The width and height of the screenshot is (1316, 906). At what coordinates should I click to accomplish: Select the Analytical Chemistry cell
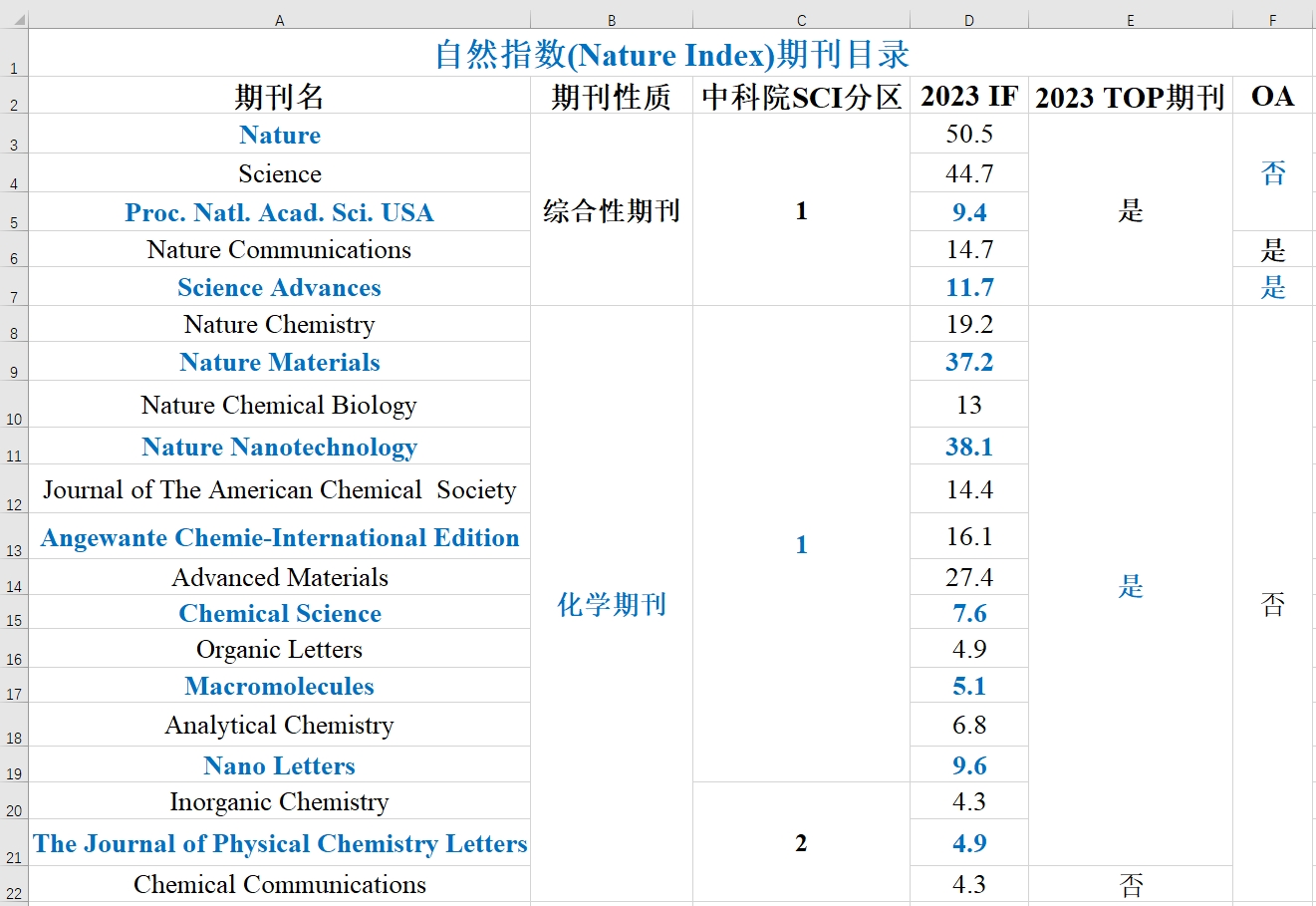[279, 725]
